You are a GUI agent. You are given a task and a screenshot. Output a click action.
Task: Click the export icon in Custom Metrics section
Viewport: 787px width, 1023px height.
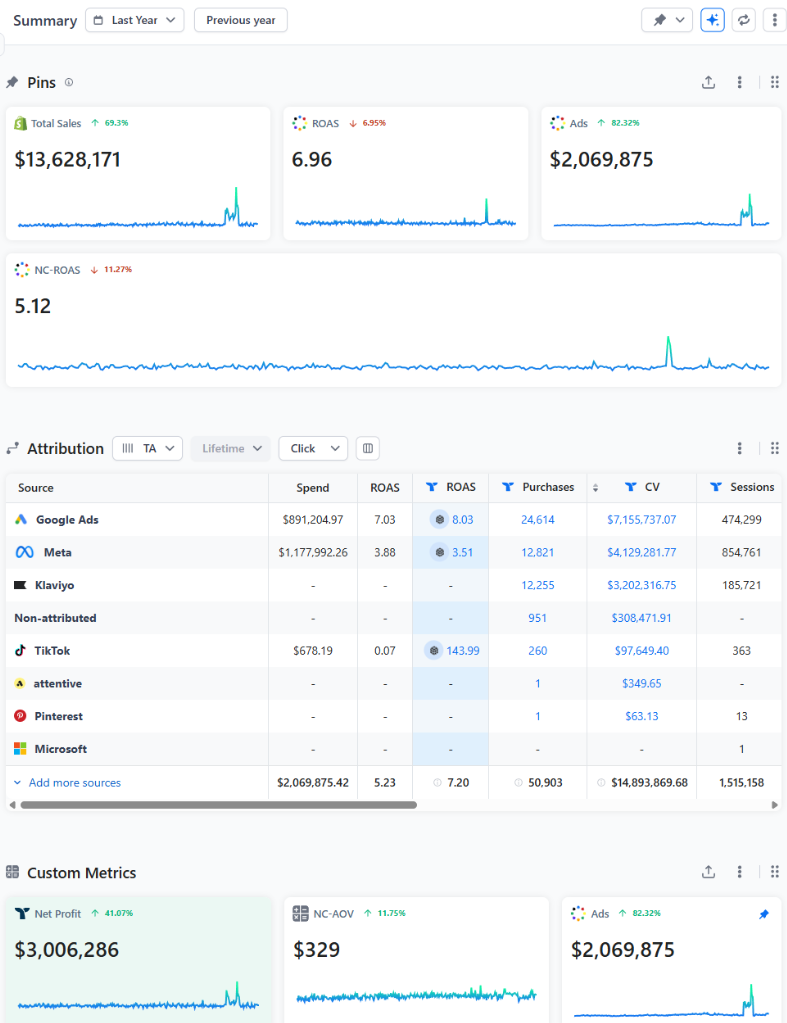[x=708, y=872]
